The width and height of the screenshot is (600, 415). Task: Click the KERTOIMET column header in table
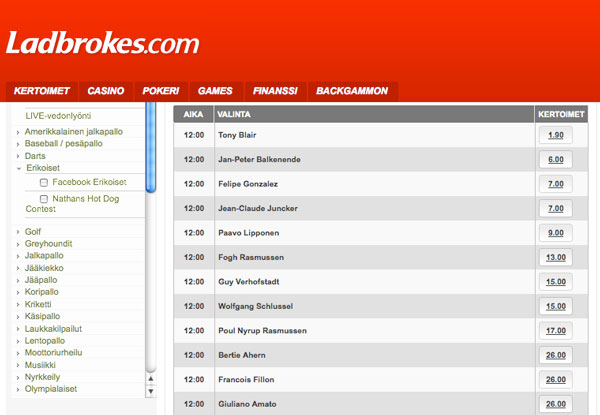coord(561,114)
